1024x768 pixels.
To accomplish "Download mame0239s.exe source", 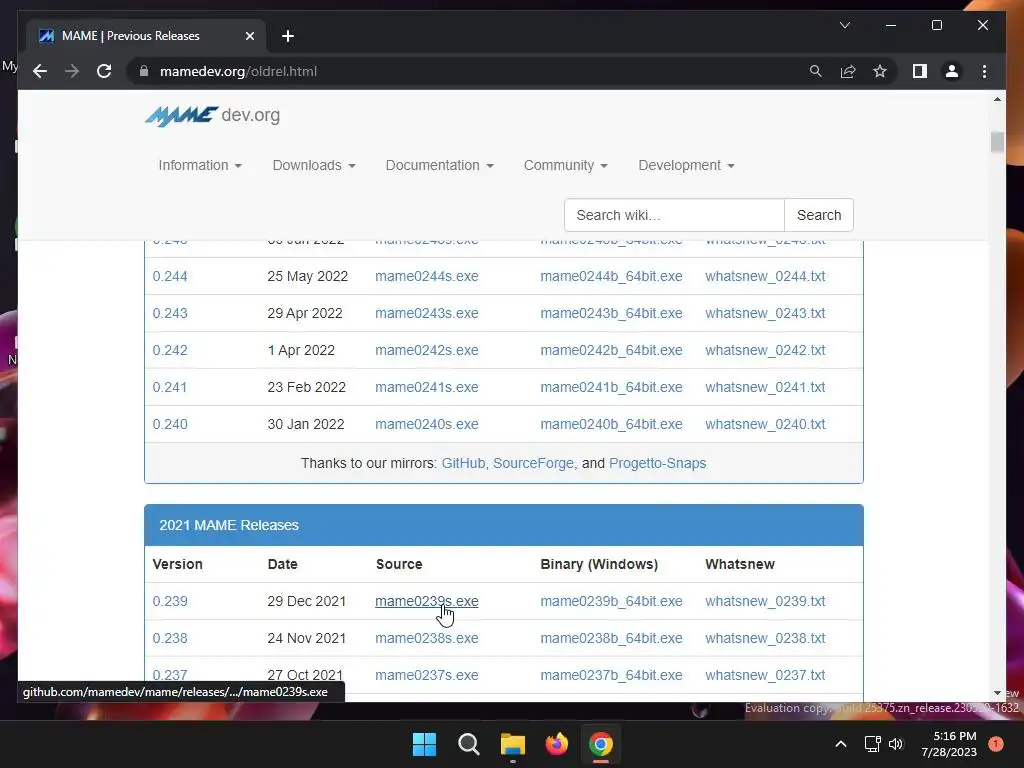I will pyautogui.click(x=426, y=601).
